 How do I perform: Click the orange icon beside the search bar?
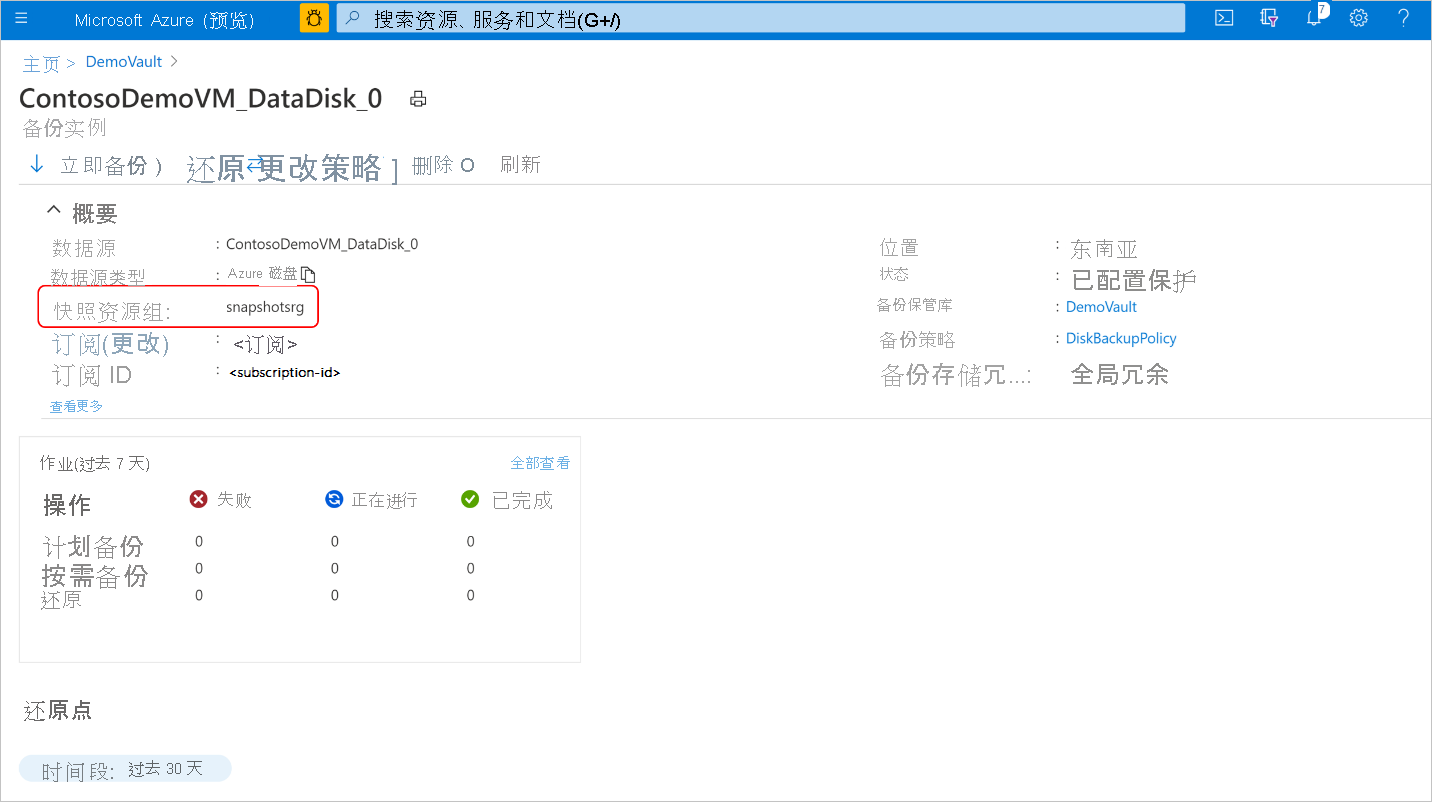click(x=314, y=17)
